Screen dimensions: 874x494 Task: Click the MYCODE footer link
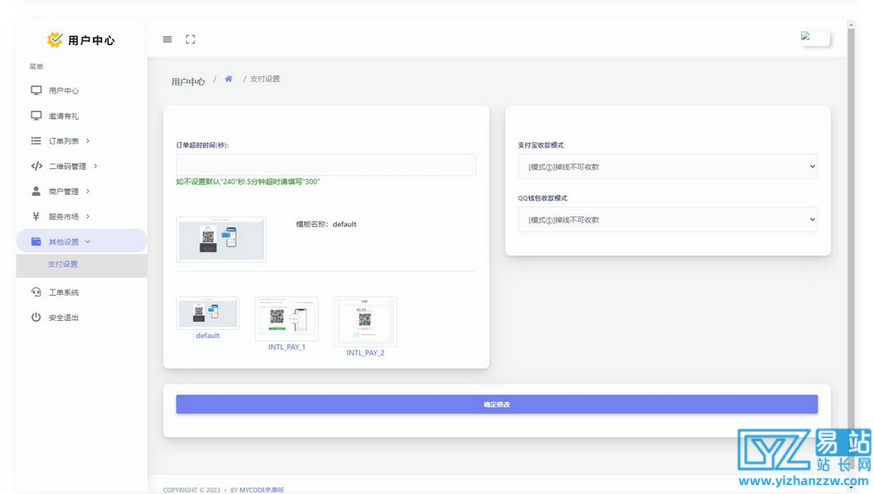tap(262, 490)
